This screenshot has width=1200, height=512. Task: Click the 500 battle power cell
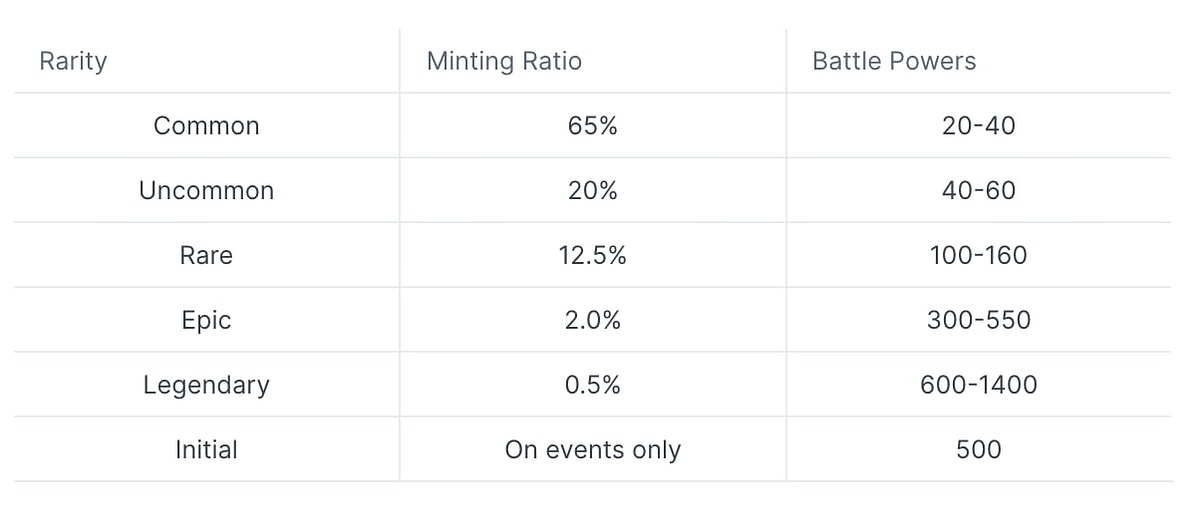[x=979, y=449]
